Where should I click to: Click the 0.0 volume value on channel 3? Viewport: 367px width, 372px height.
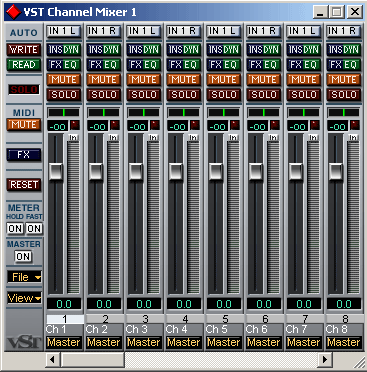click(x=144, y=304)
